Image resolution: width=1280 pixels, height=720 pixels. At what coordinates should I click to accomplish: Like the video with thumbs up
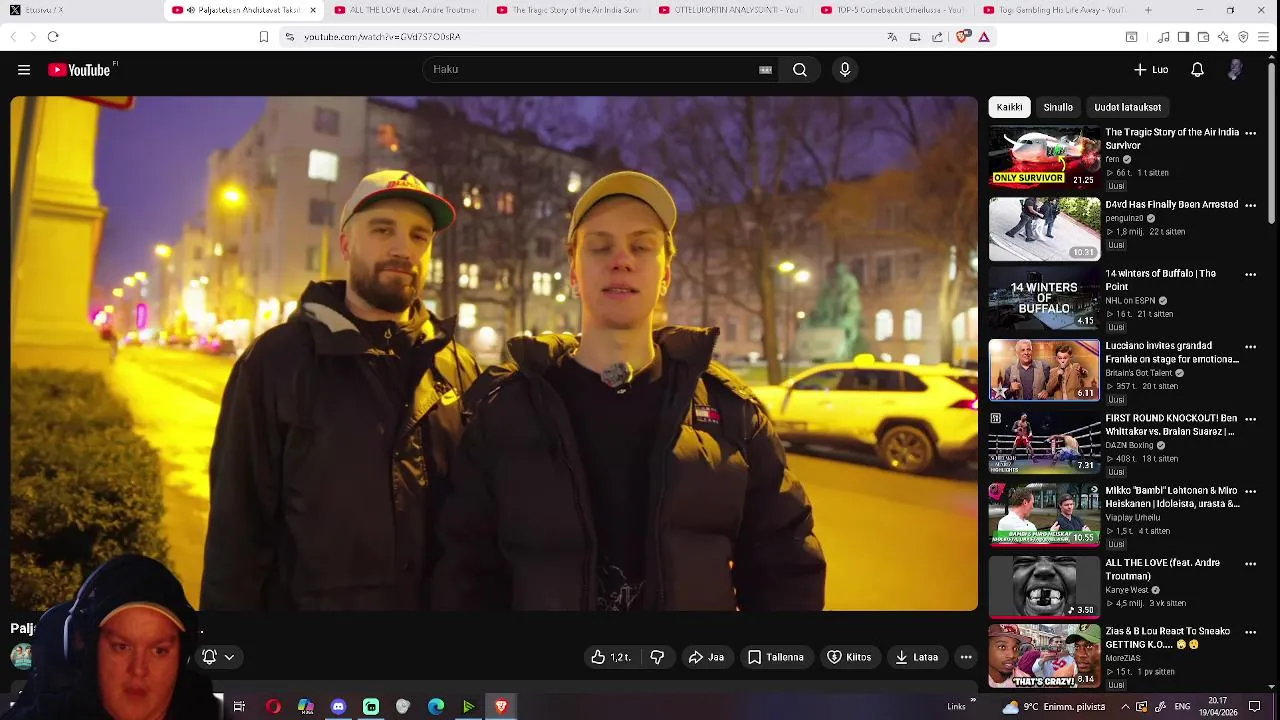tap(610, 657)
